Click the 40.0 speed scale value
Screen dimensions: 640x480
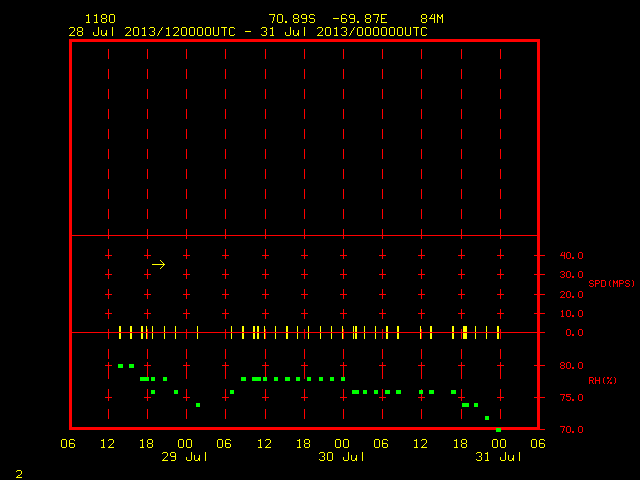click(571, 256)
